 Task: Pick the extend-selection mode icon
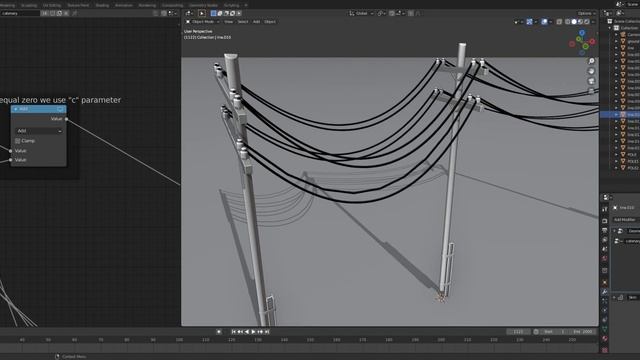[x=220, y=13]
